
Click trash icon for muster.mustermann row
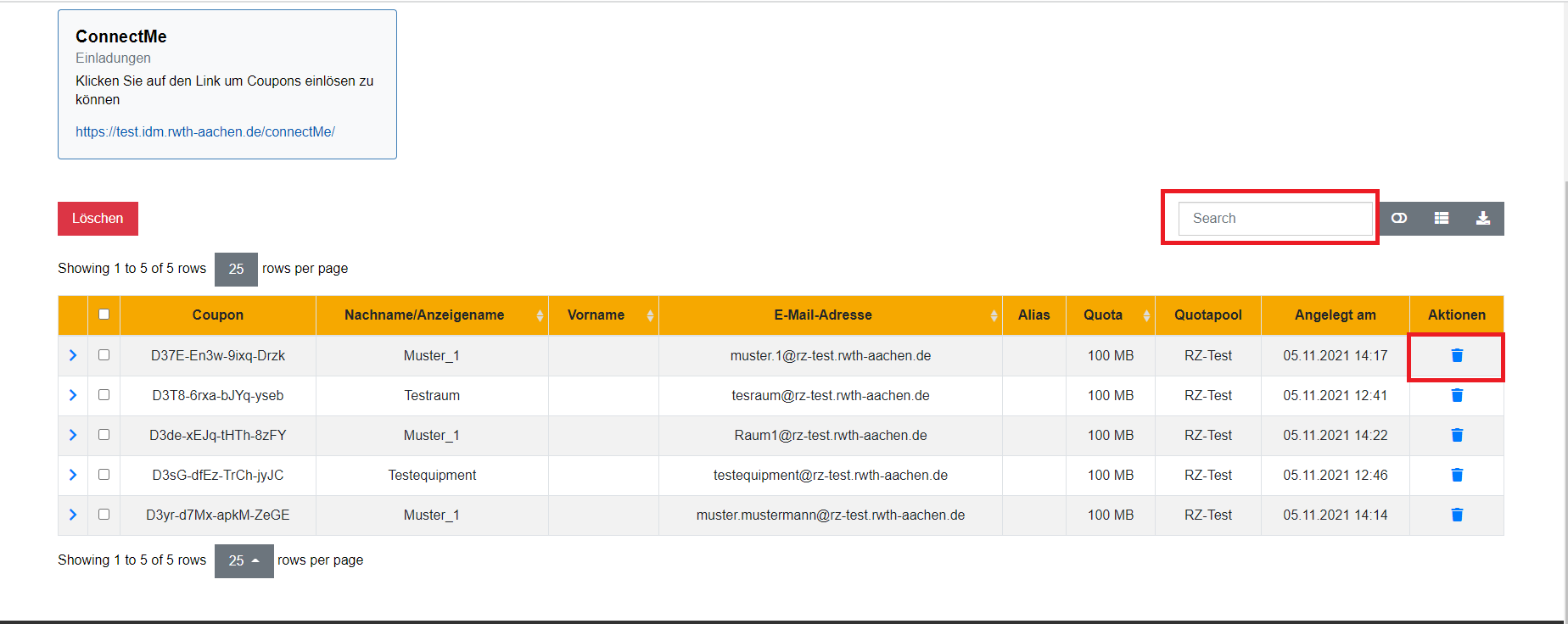1456,515
